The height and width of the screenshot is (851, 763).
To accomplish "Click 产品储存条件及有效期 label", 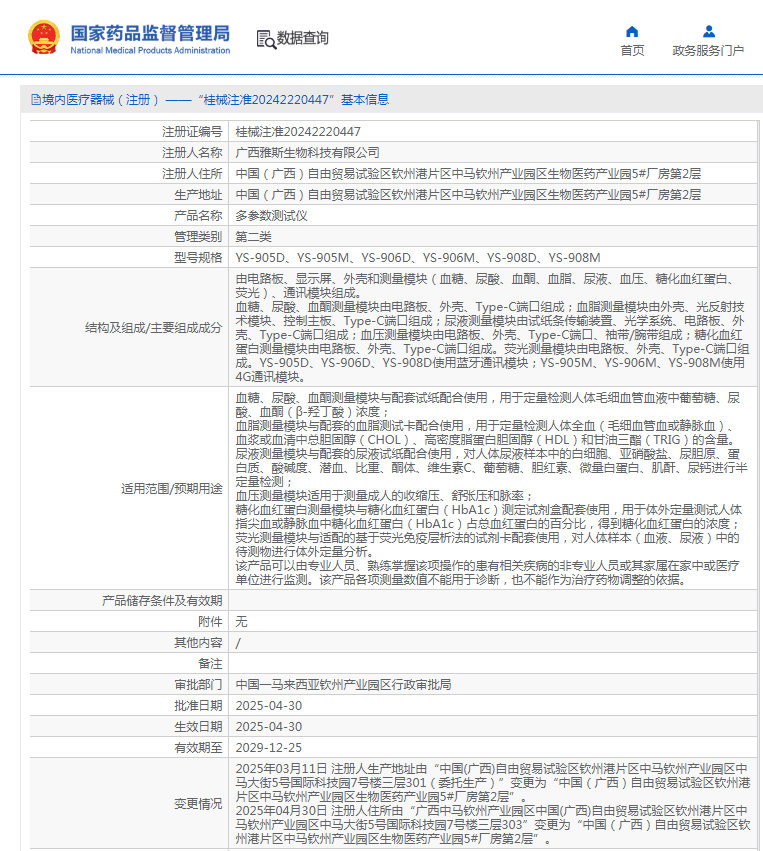I will click(x=162, y=601).
